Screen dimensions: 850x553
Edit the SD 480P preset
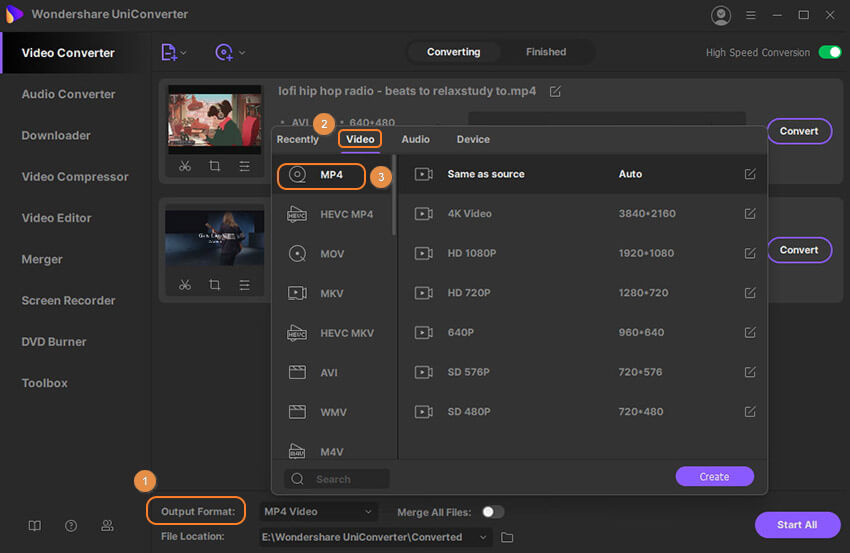(x=750, y=411)
